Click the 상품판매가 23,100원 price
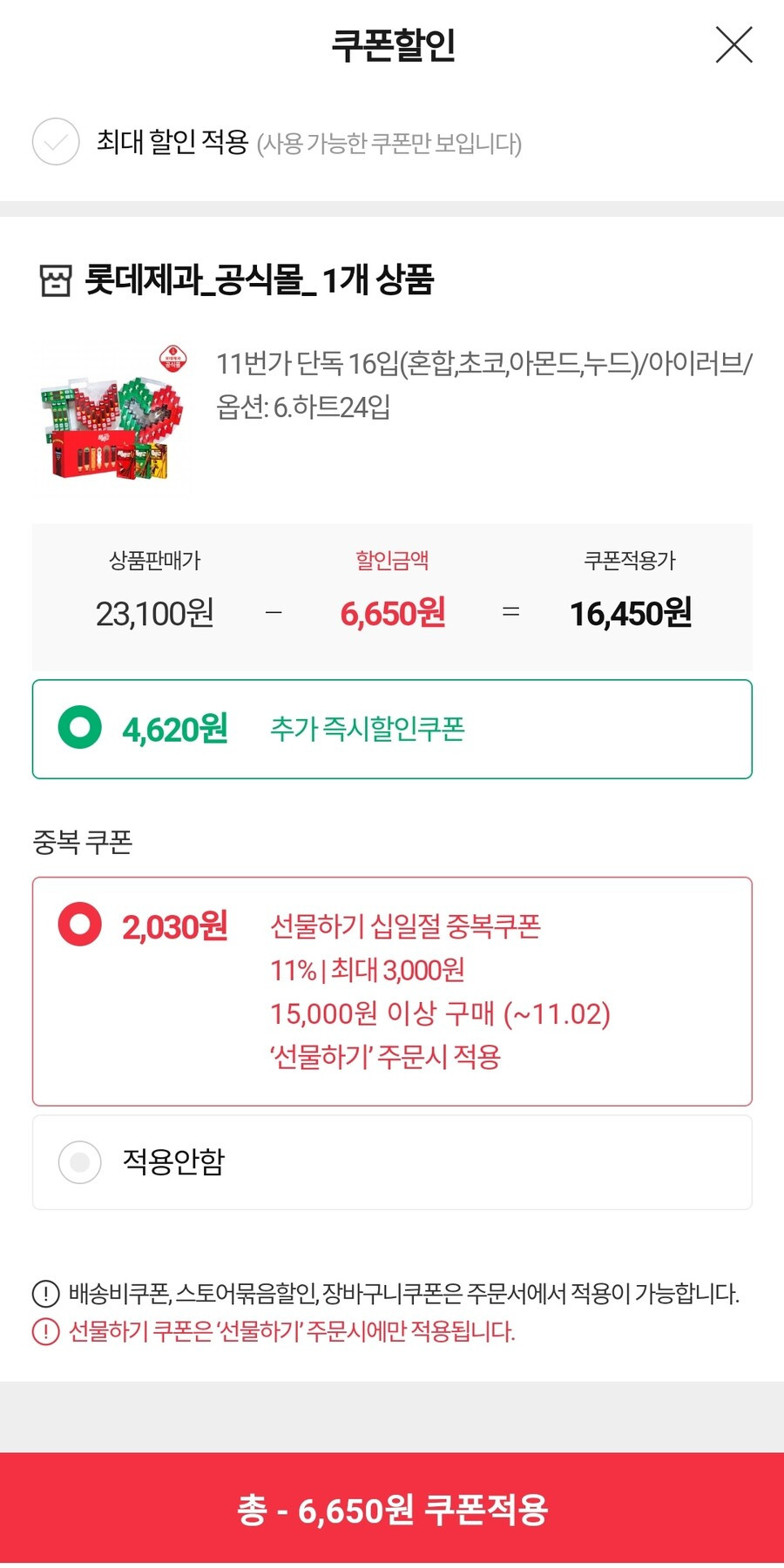The height and width of the screenshot is (1568, 784). [155, 614]
